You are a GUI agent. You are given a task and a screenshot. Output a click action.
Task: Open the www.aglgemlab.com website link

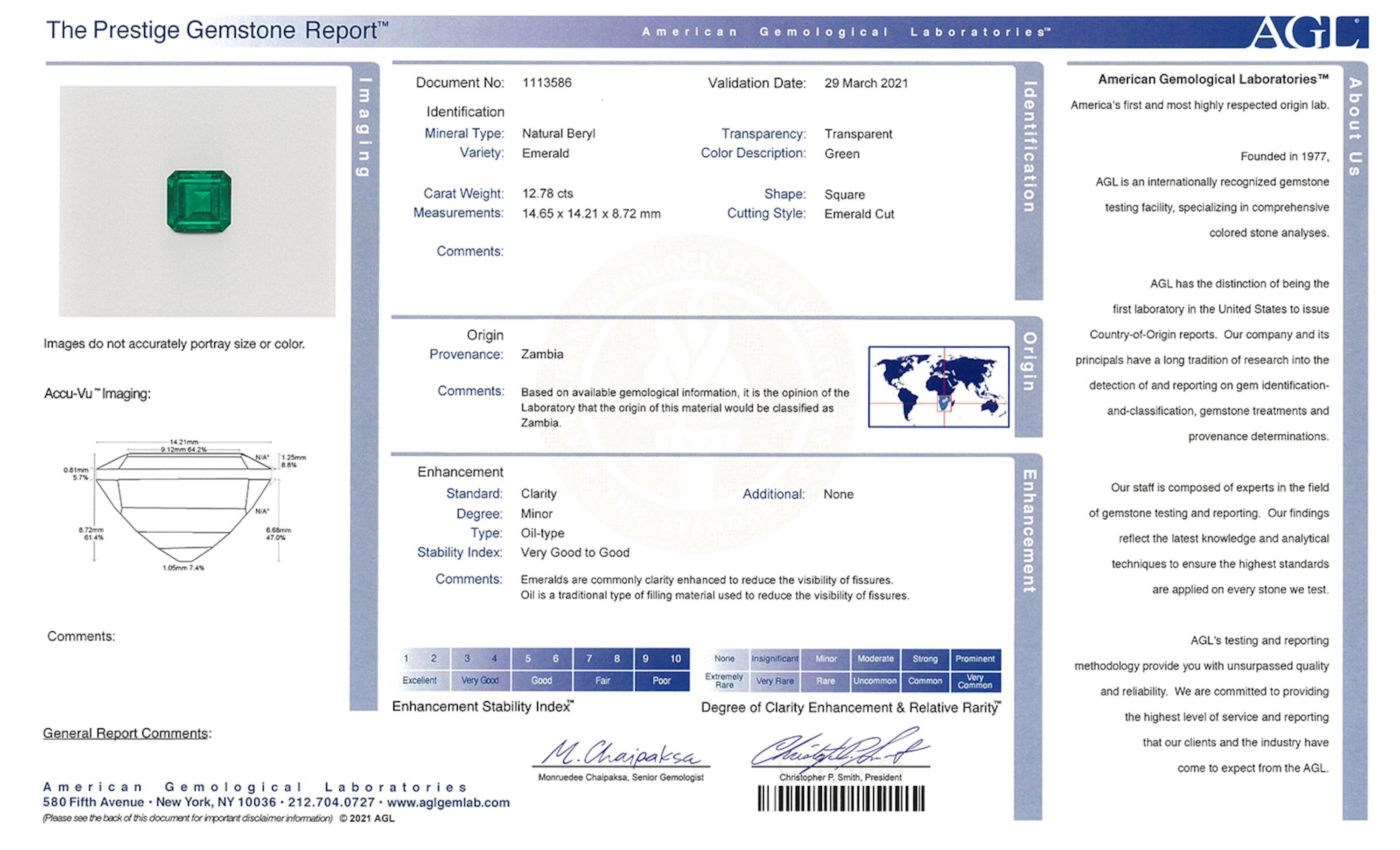click(448, 802)
